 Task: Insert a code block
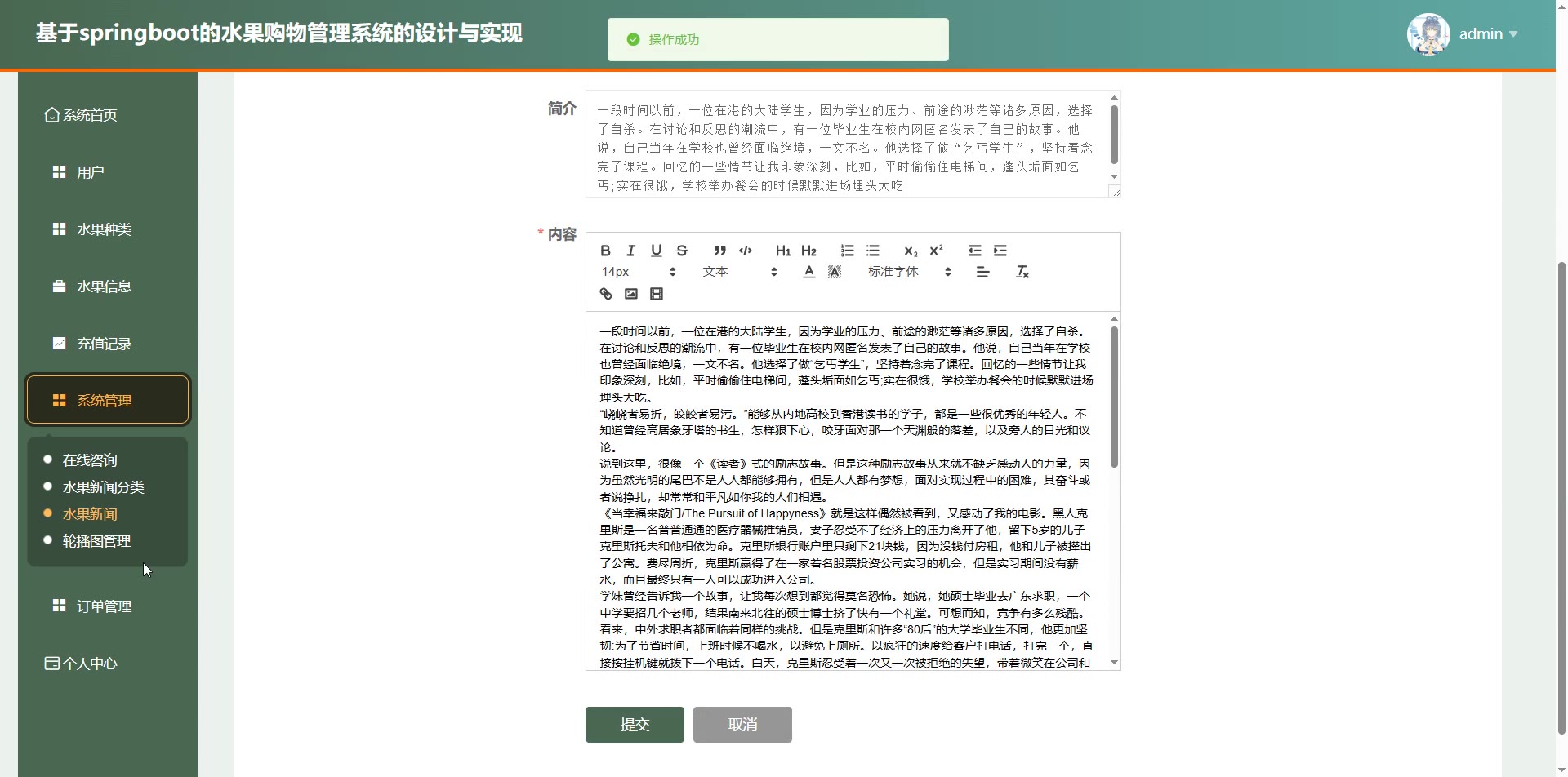point(745,251)
